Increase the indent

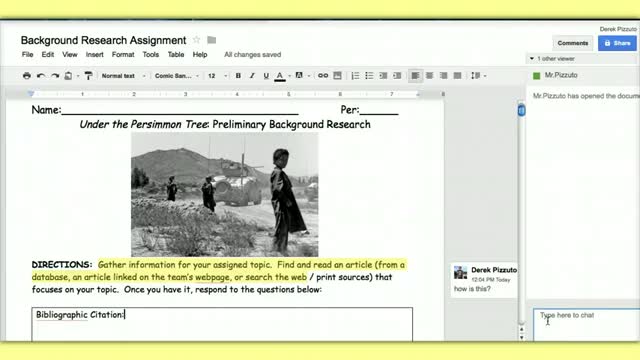point(397,76)
